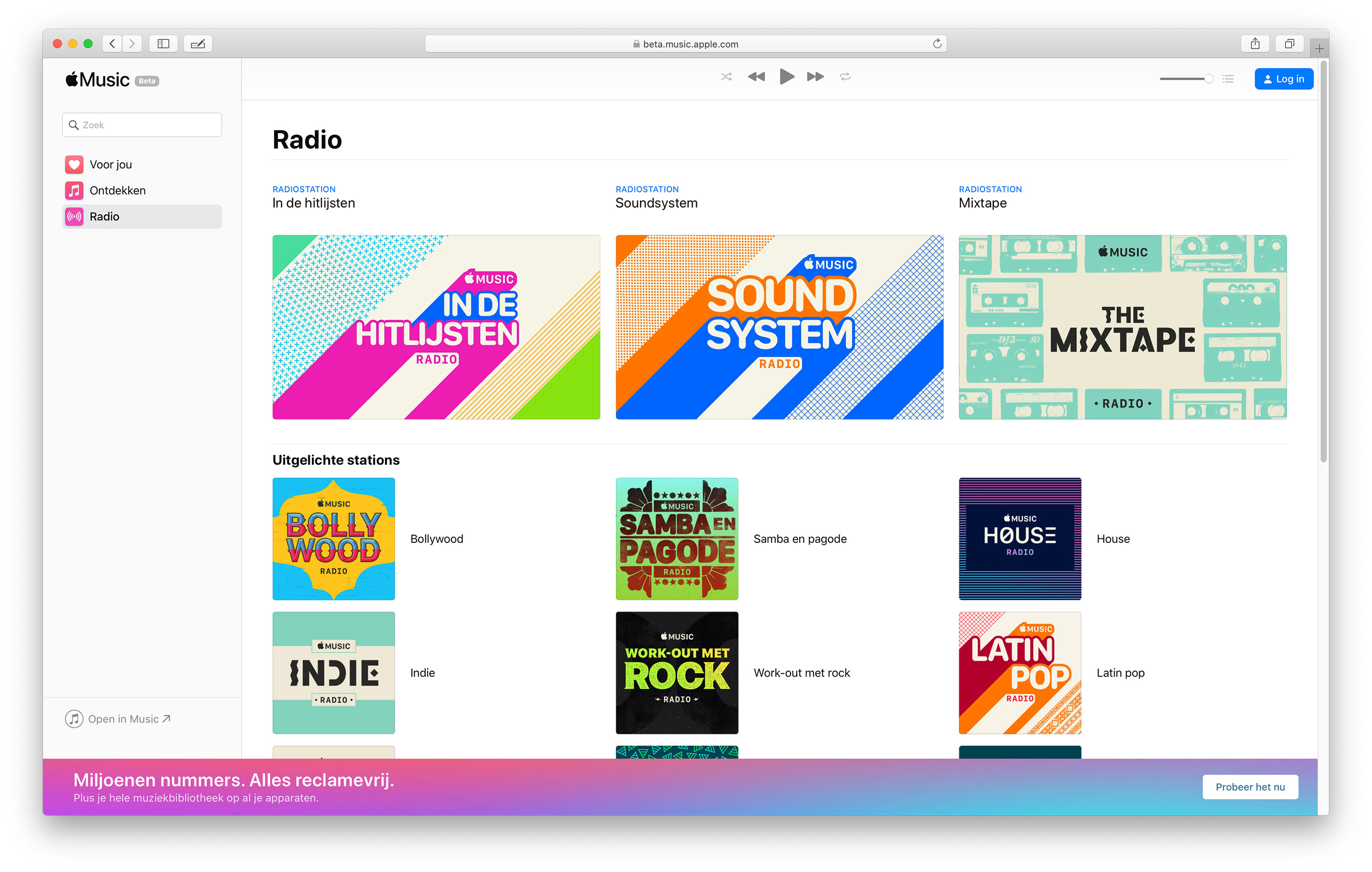This screenshot has width=1372, height=872.
Task: Click the Indie station label
Action: tap(422, 672)
